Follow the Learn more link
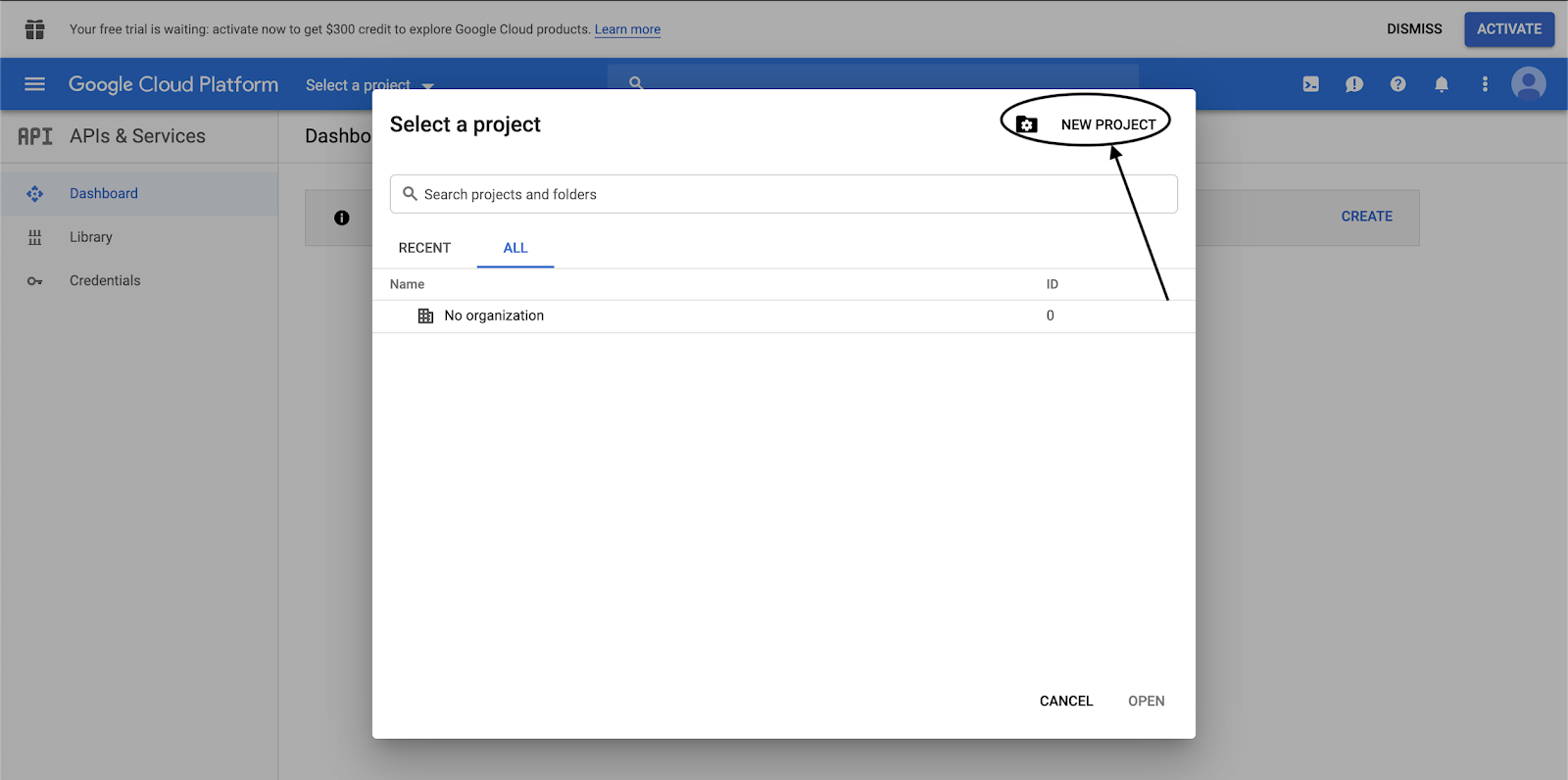 pyautogui.click(x=627, y=29)
